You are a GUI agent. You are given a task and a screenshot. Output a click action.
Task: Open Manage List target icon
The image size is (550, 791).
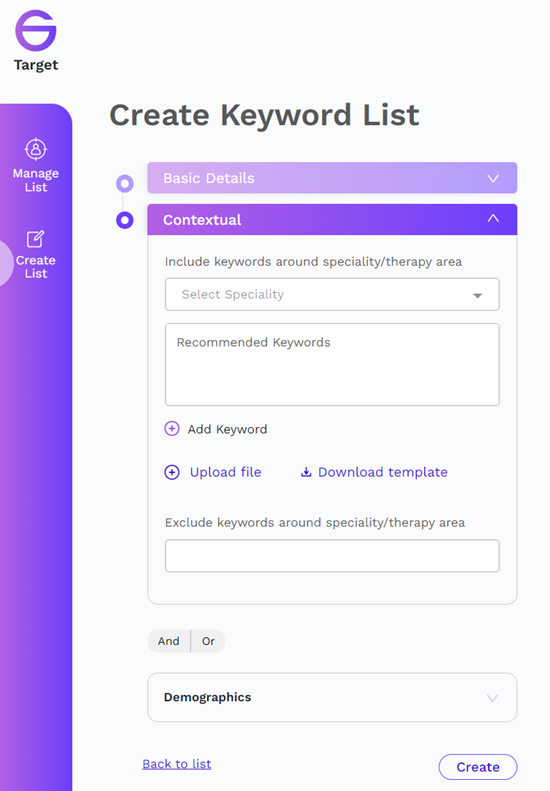click(36, 149)
